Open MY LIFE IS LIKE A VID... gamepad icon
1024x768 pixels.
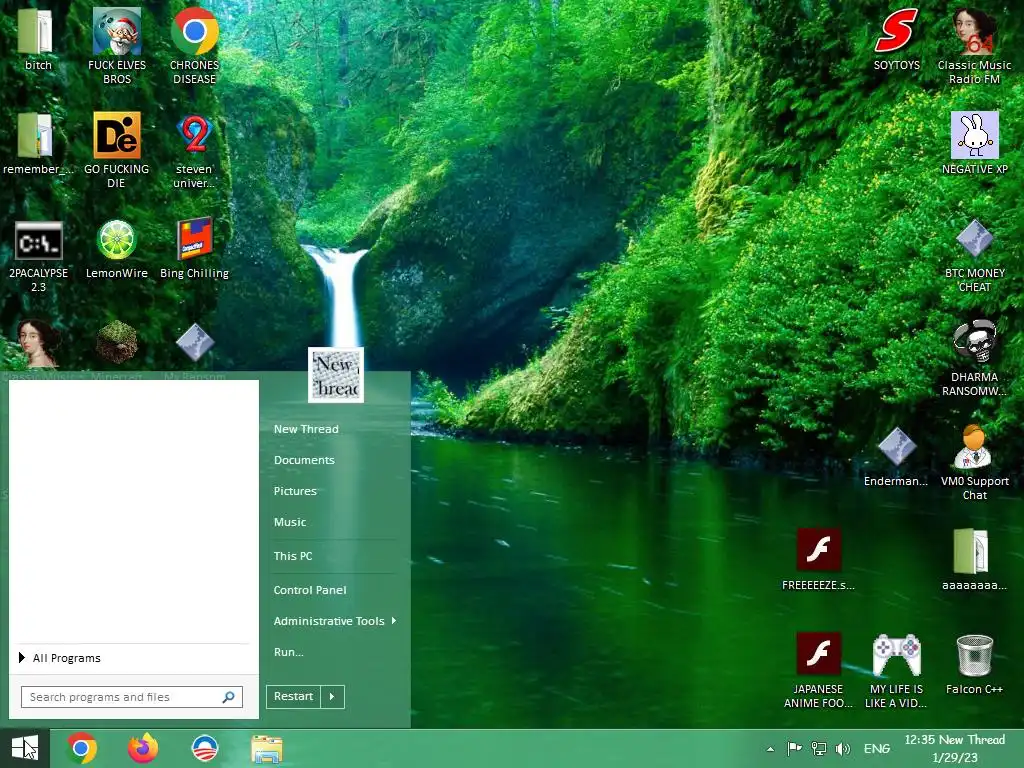[x=896, y=670]
